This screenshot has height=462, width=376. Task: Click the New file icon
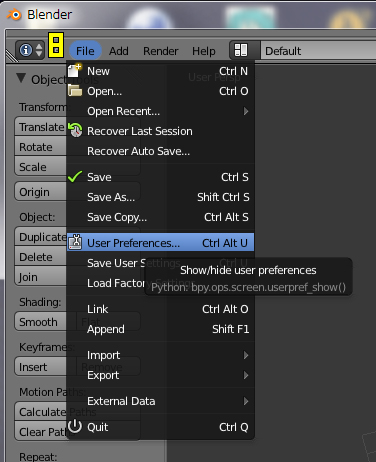pyautogui.click(x=75, y=70)
